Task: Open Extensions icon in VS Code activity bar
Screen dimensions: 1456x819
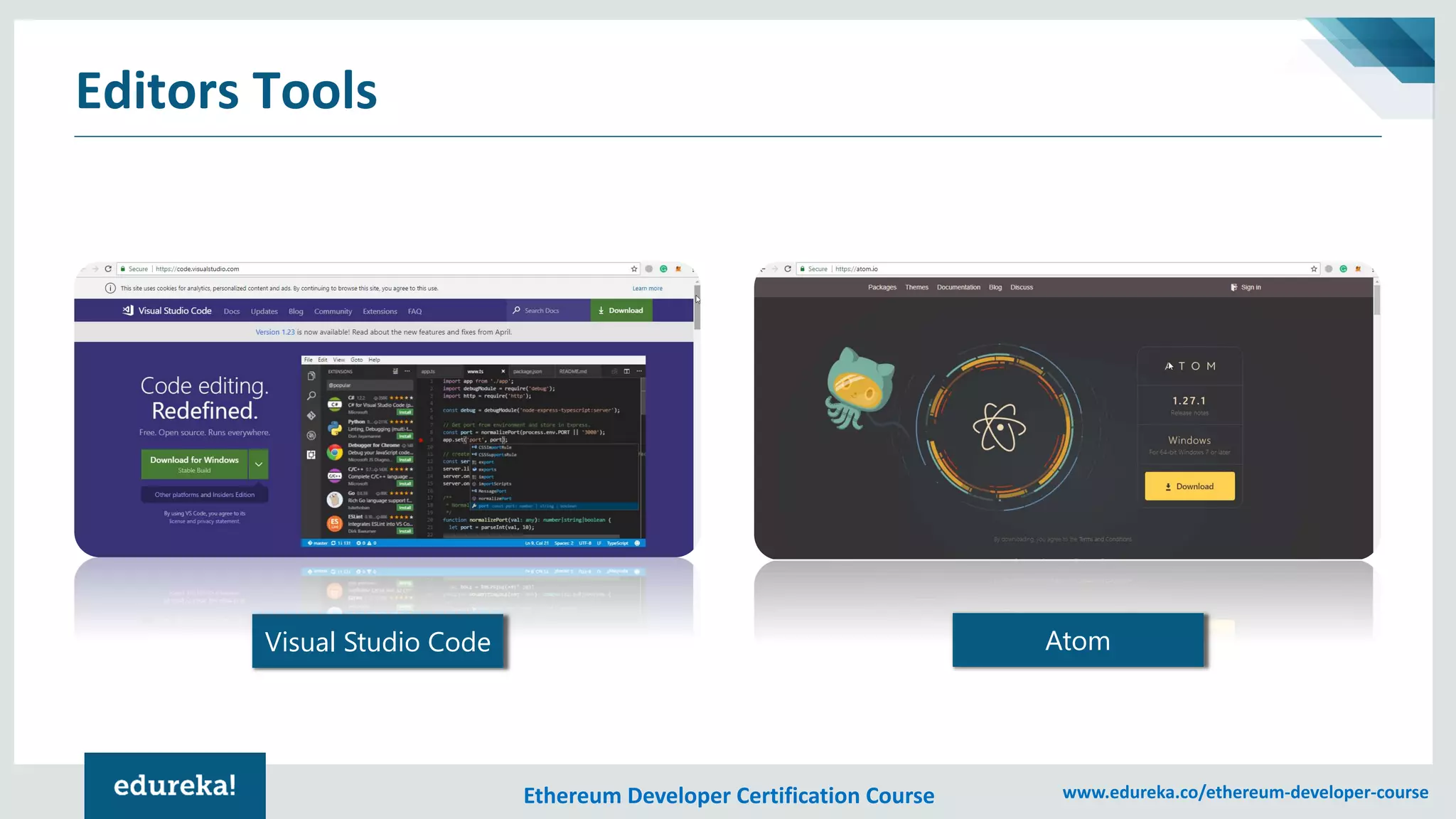Action: (311, 454)
